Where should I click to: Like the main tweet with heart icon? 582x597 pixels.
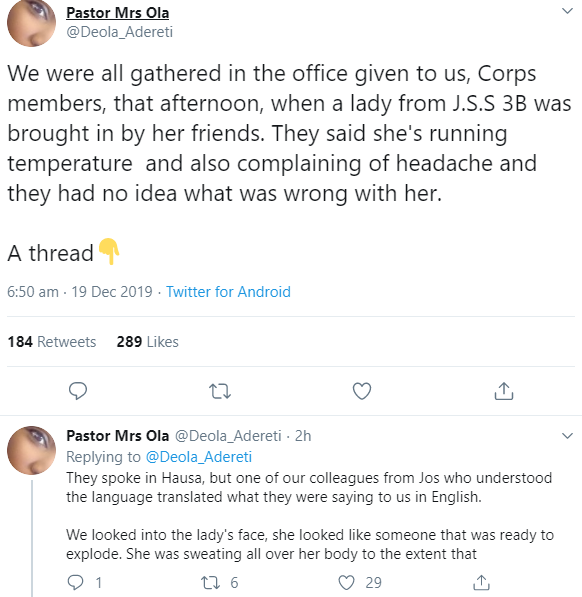click(x=362, y=391)
